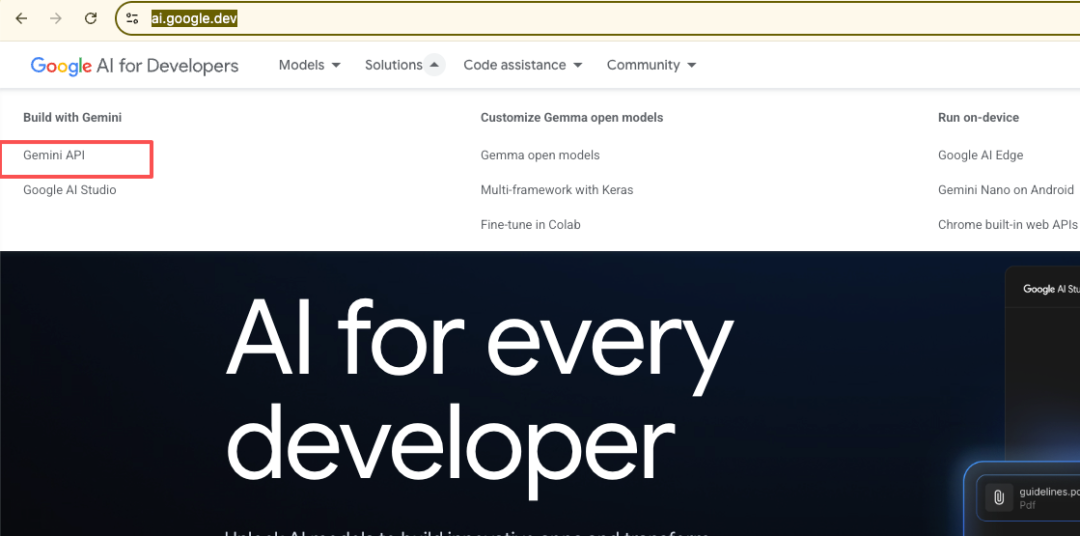Open Gemma open models link

pyautogui.click(x=540, y=155)
